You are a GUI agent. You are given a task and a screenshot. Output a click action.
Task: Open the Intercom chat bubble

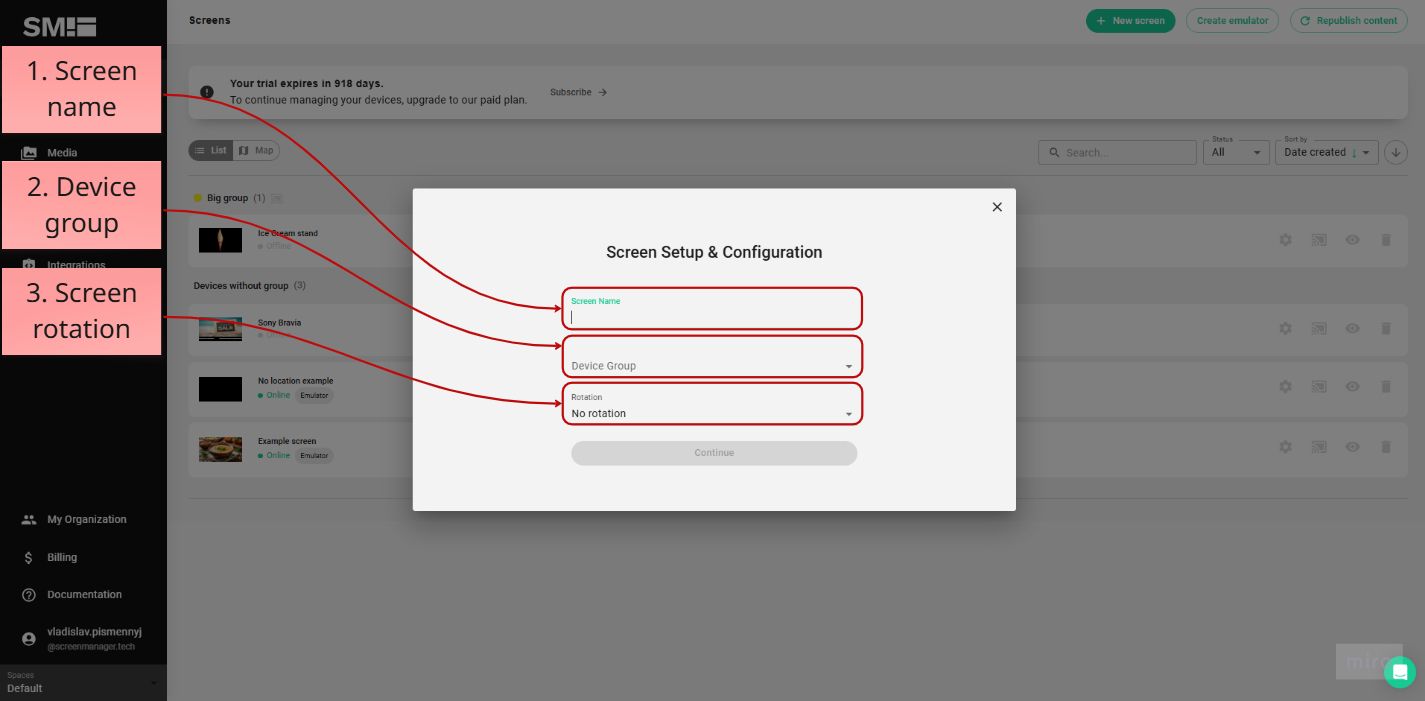(1400, 673)
